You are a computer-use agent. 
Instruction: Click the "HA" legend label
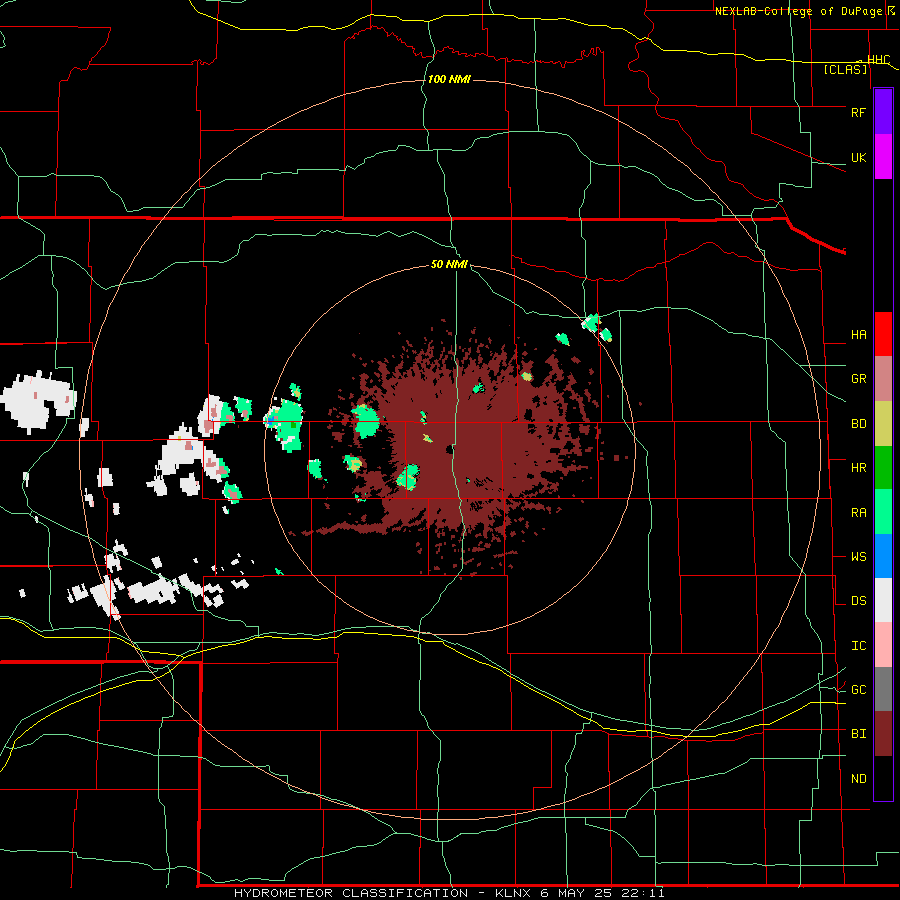(x=858, y=335)
